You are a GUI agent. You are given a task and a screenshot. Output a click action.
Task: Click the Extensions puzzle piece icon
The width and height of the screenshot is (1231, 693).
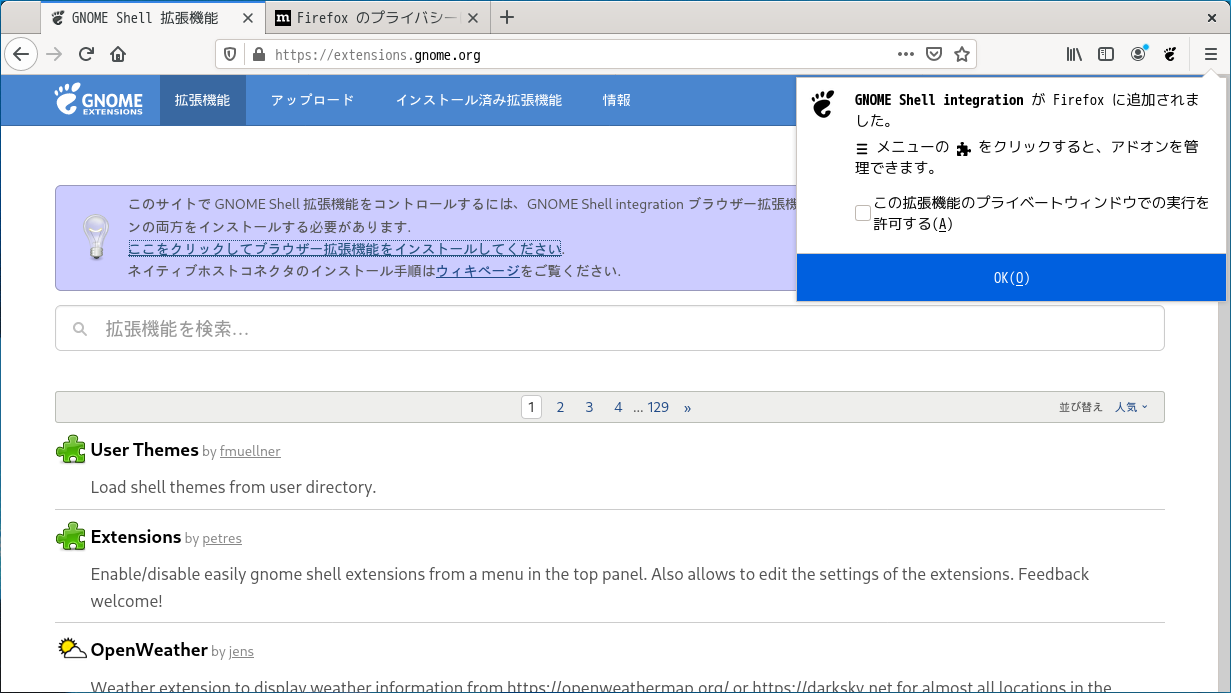point(71,537)
